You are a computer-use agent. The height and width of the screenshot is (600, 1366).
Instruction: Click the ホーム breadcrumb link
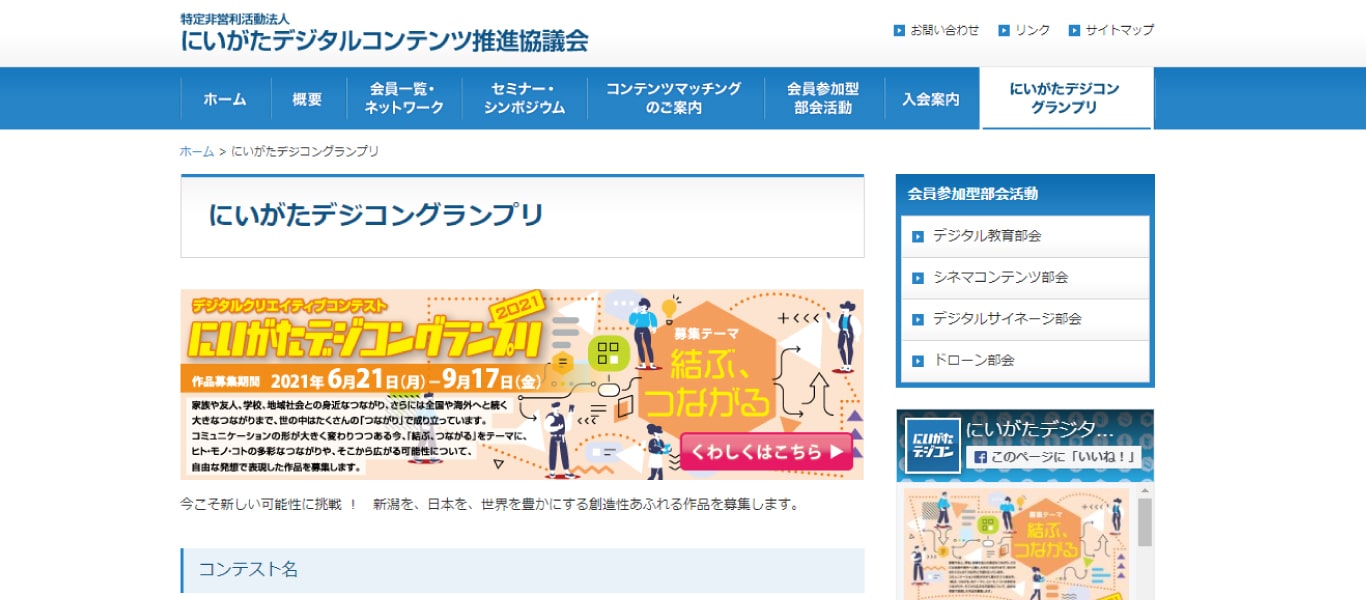pos(197,152)
